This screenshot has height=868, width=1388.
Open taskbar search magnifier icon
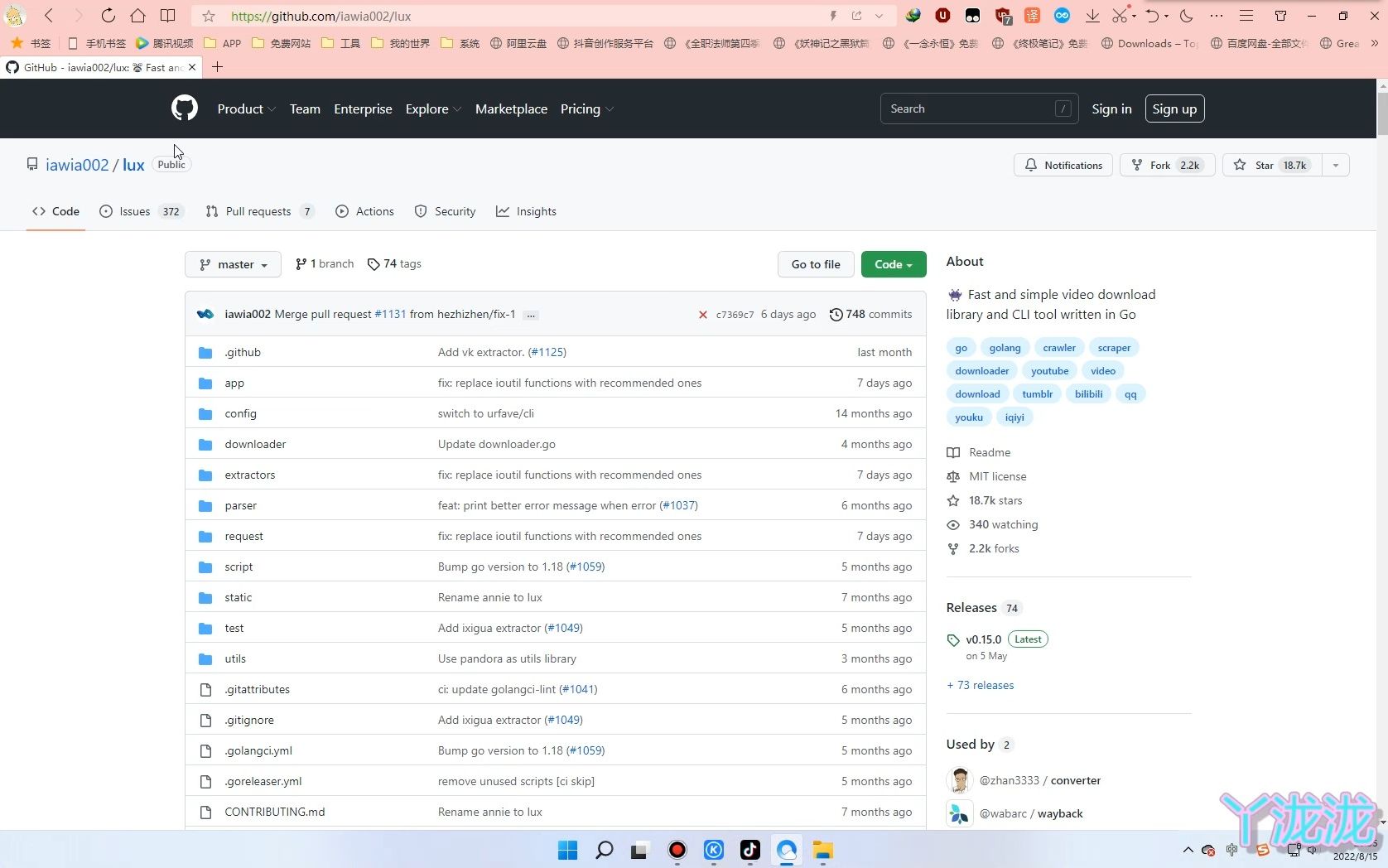[x=604, y=850]
